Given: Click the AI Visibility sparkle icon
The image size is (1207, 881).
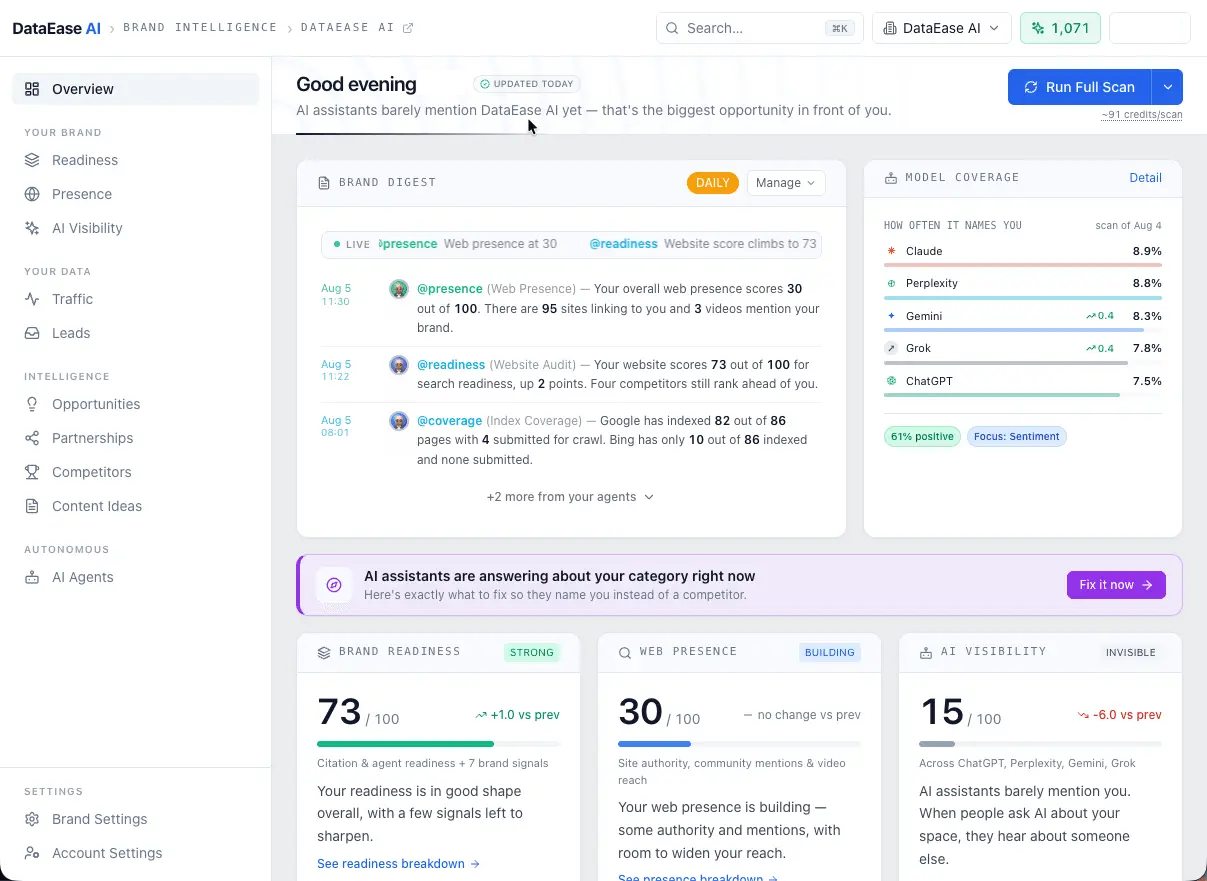Looking at the screenshot, I should point(32,228).
